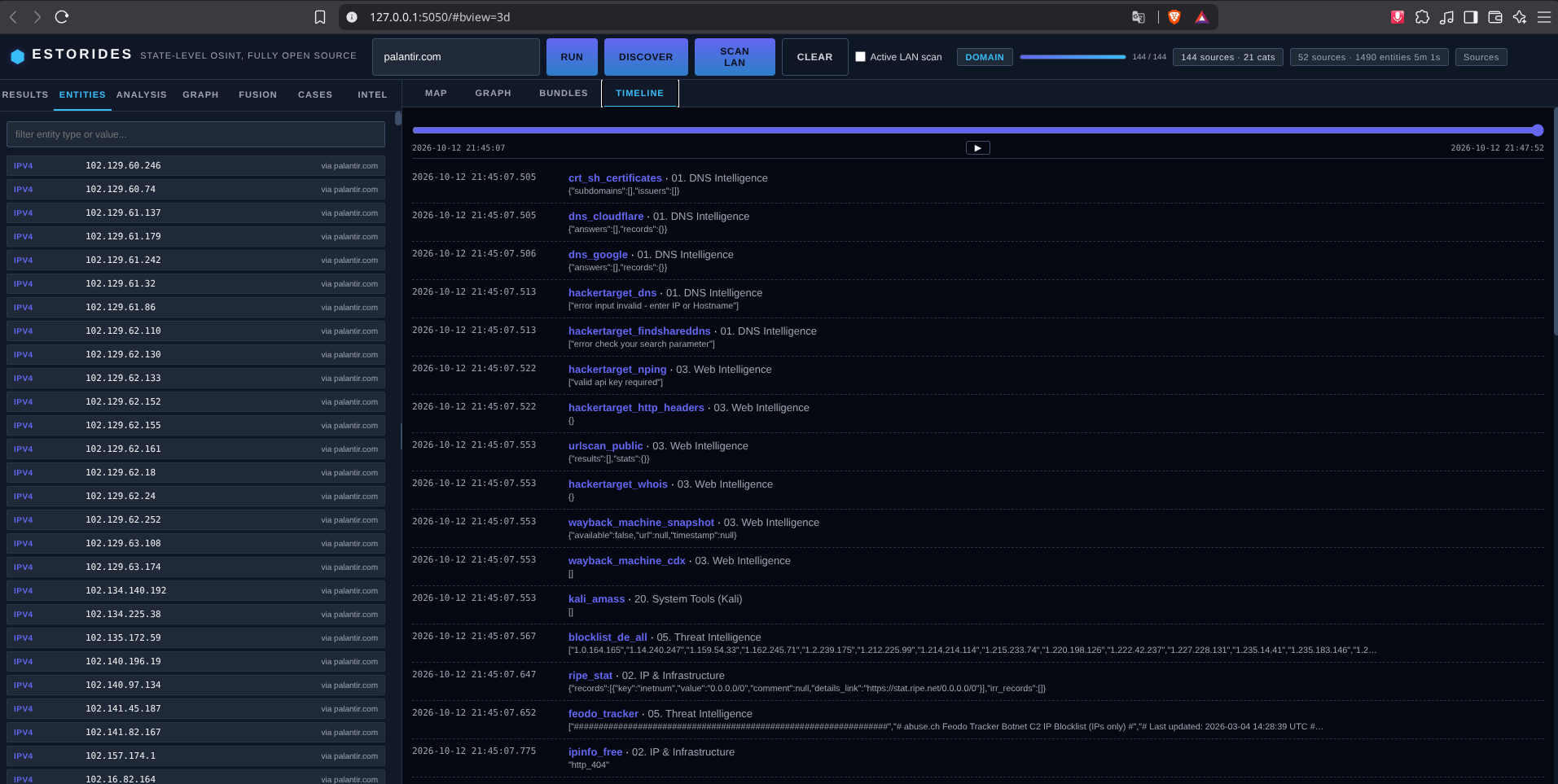Click the entities list scrollbar

pos(398,118)
